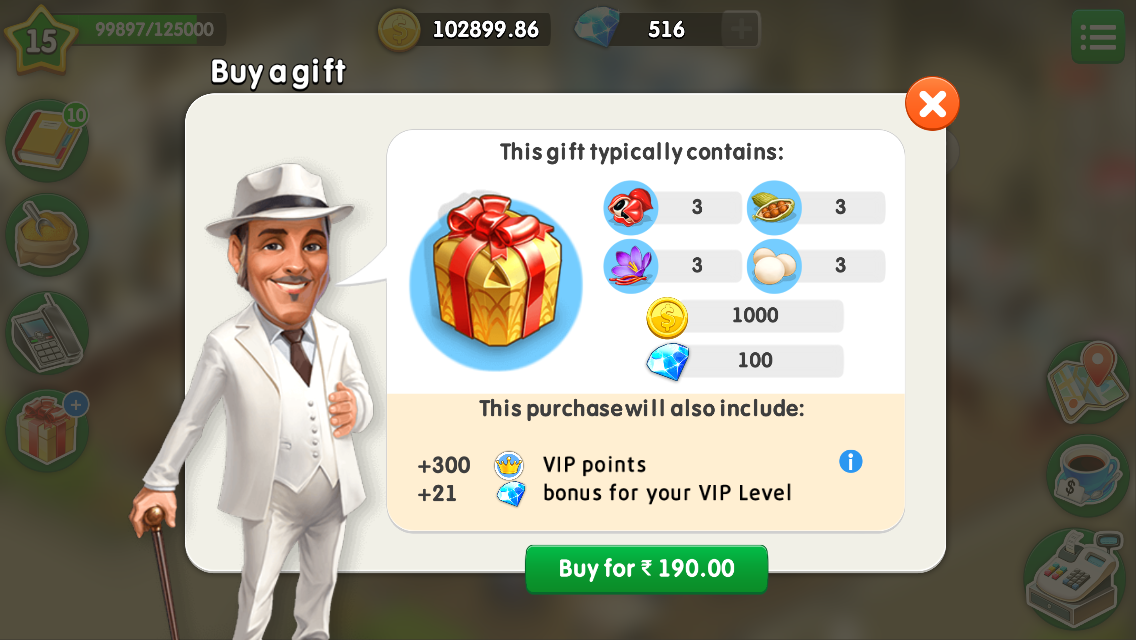The image size is (1136, 640).
Task: Open the VIP points info icon
Action: [x=851, y=461]
